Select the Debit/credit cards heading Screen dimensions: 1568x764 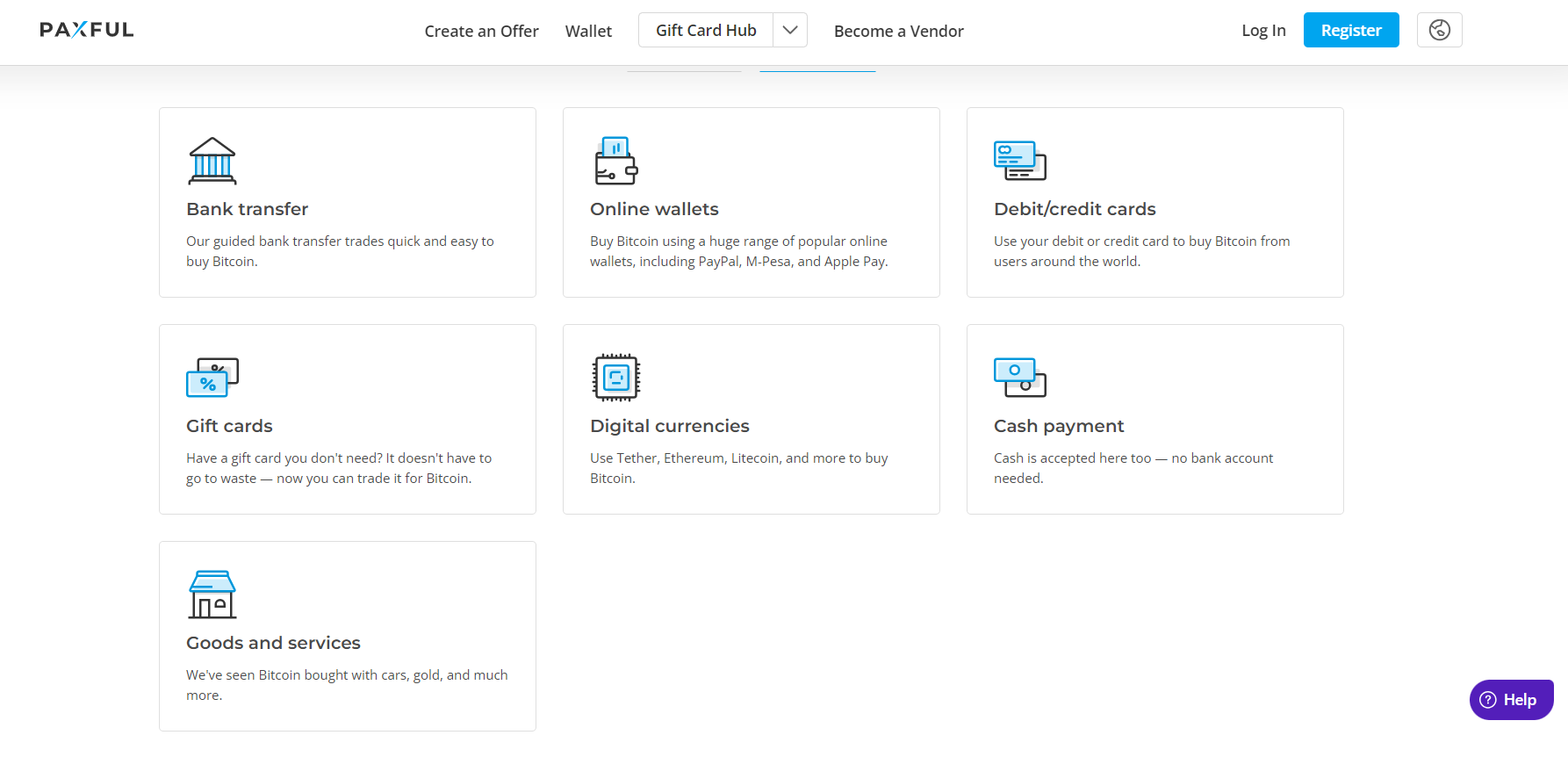pyautogui.click(x=1075, y=209)
